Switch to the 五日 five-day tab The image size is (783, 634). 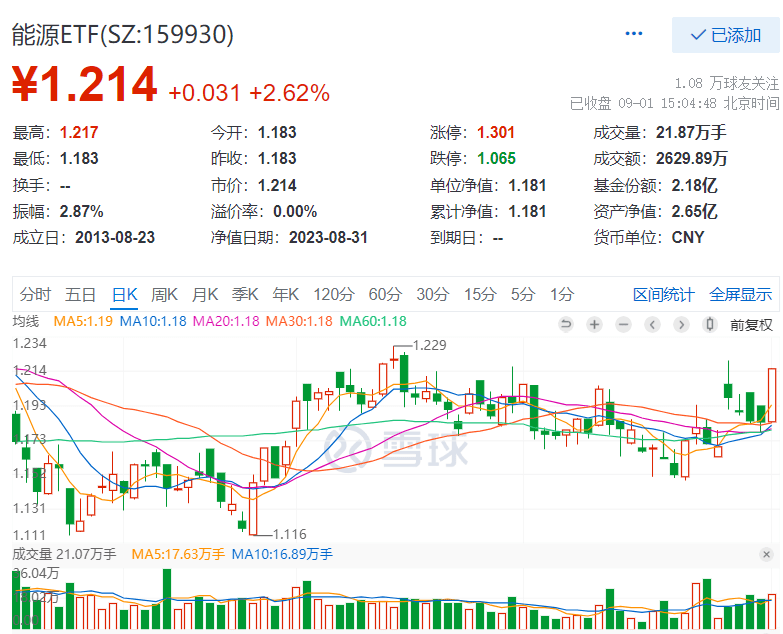click(80, 294)
